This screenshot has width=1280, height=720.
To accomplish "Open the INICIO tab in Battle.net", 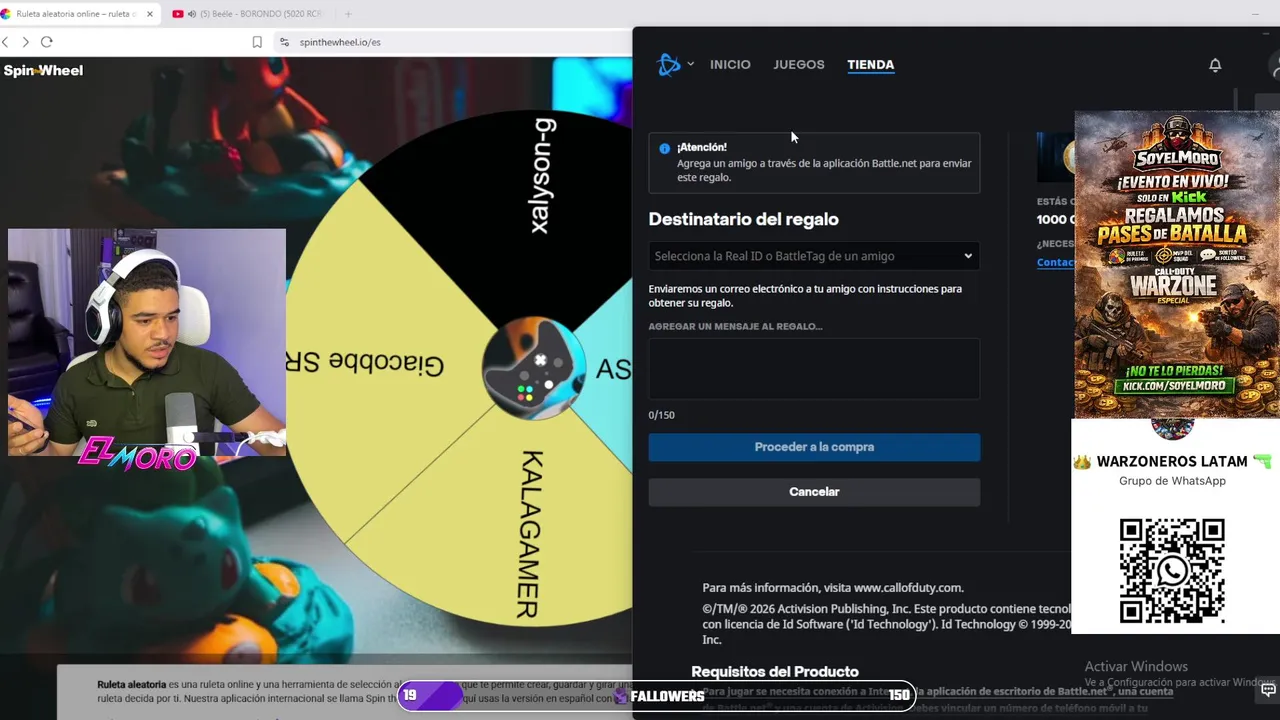I will 730,64.
